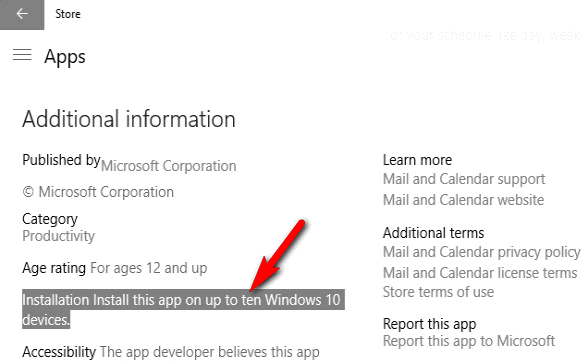
Task: Open the Productivity category link
Action: 58,236
